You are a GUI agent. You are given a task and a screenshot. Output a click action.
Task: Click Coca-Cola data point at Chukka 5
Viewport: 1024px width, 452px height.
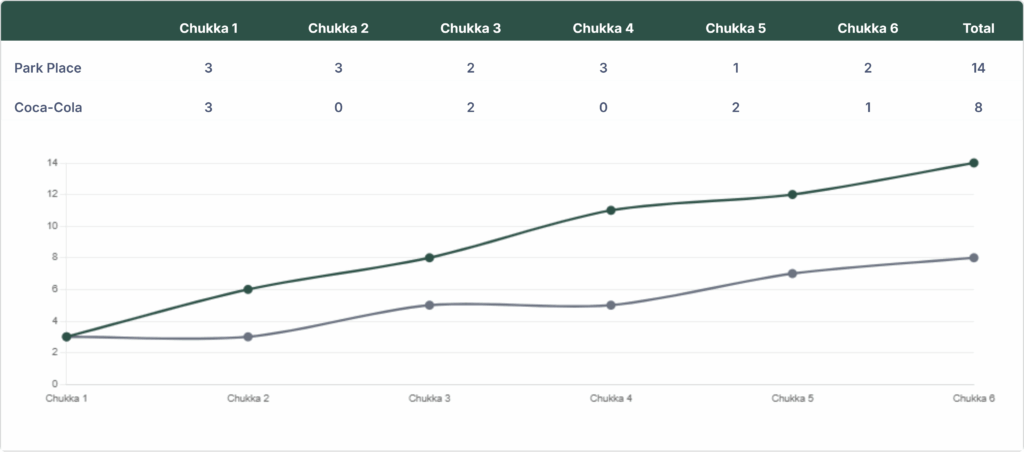point(792,273)
